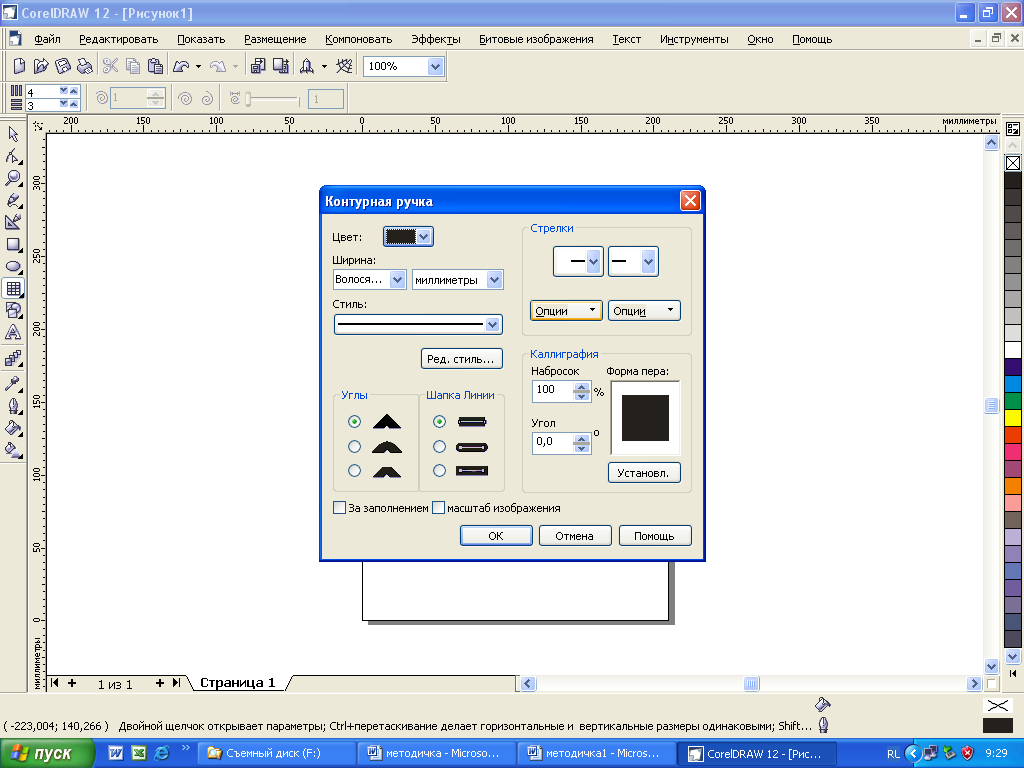
Task: Select the Text tool
Action: [x=13, y=332]
